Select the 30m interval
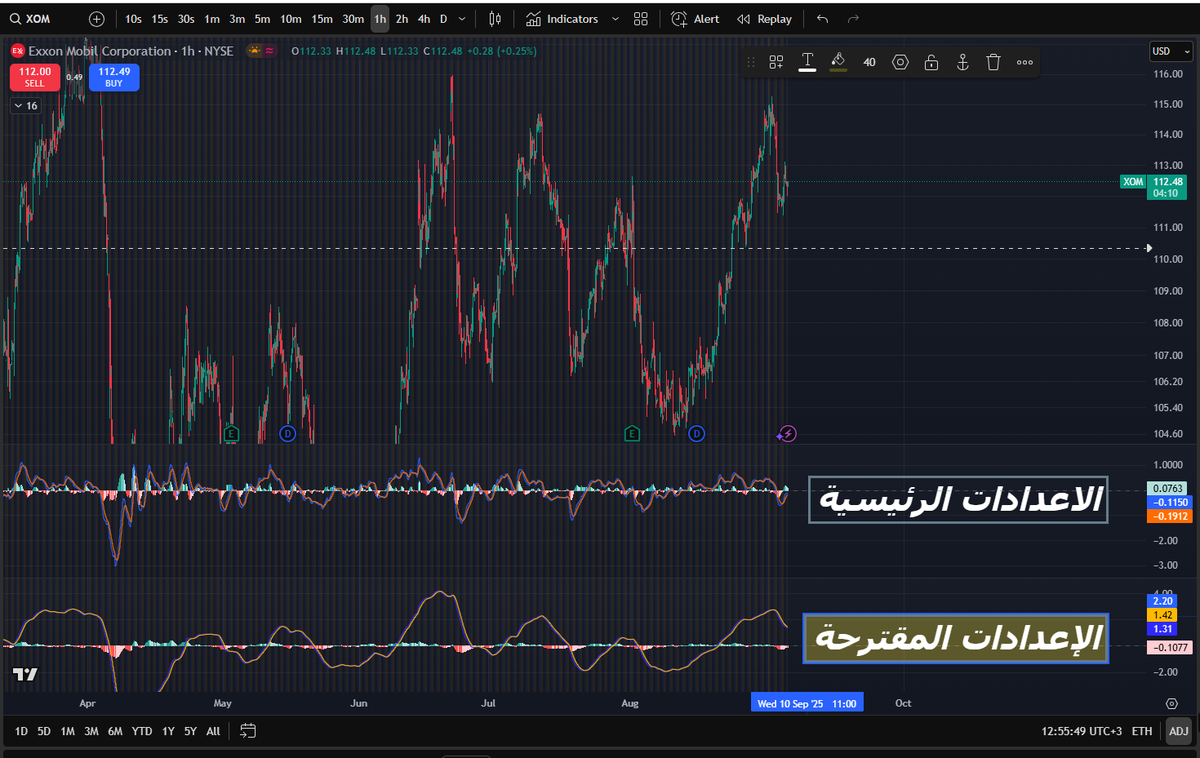Viewport: 1200px width, 758px height. 353,19
